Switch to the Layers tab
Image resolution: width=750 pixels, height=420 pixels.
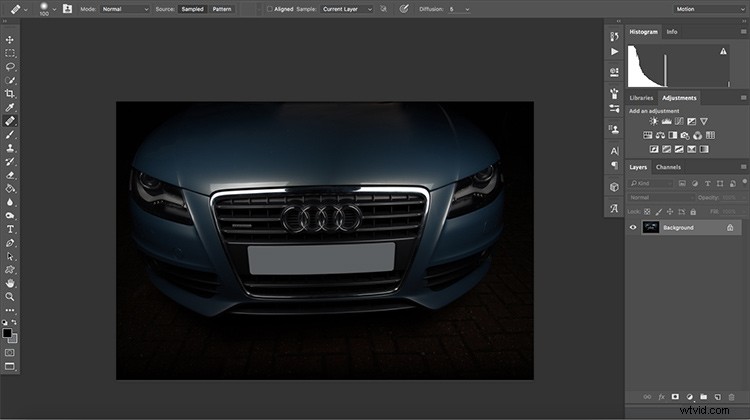(638, 167)
